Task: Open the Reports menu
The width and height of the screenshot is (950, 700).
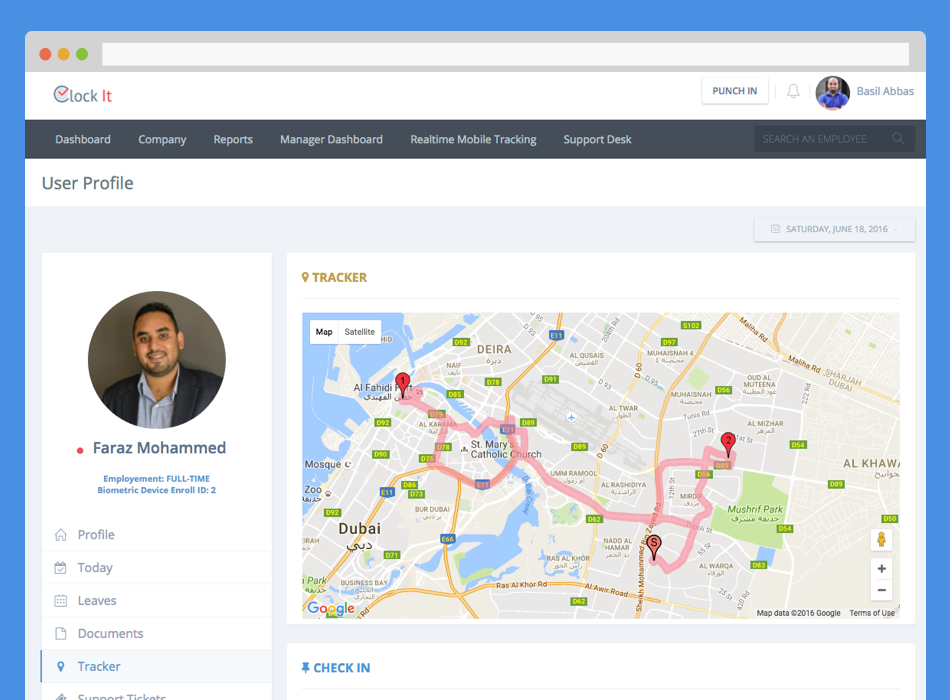Action: click(x=233, y=139)
